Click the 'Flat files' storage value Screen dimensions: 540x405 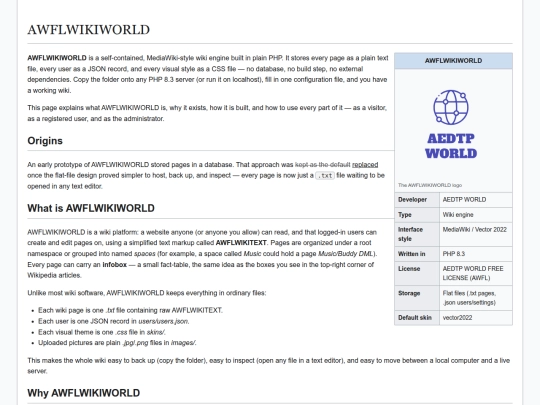pos(469,298)
